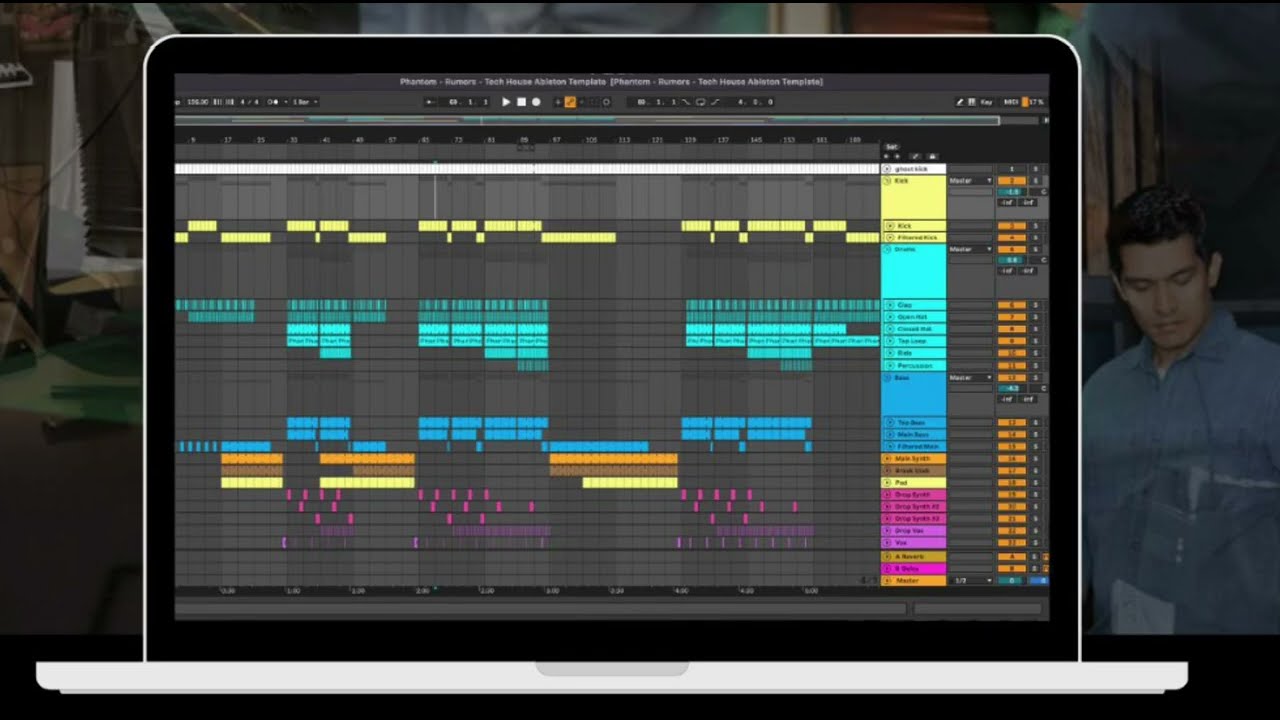Deactivate the Clap track activator button
Image resolution: width=1280 pixels, height=720 pixels.
(x=1012, y=305)
